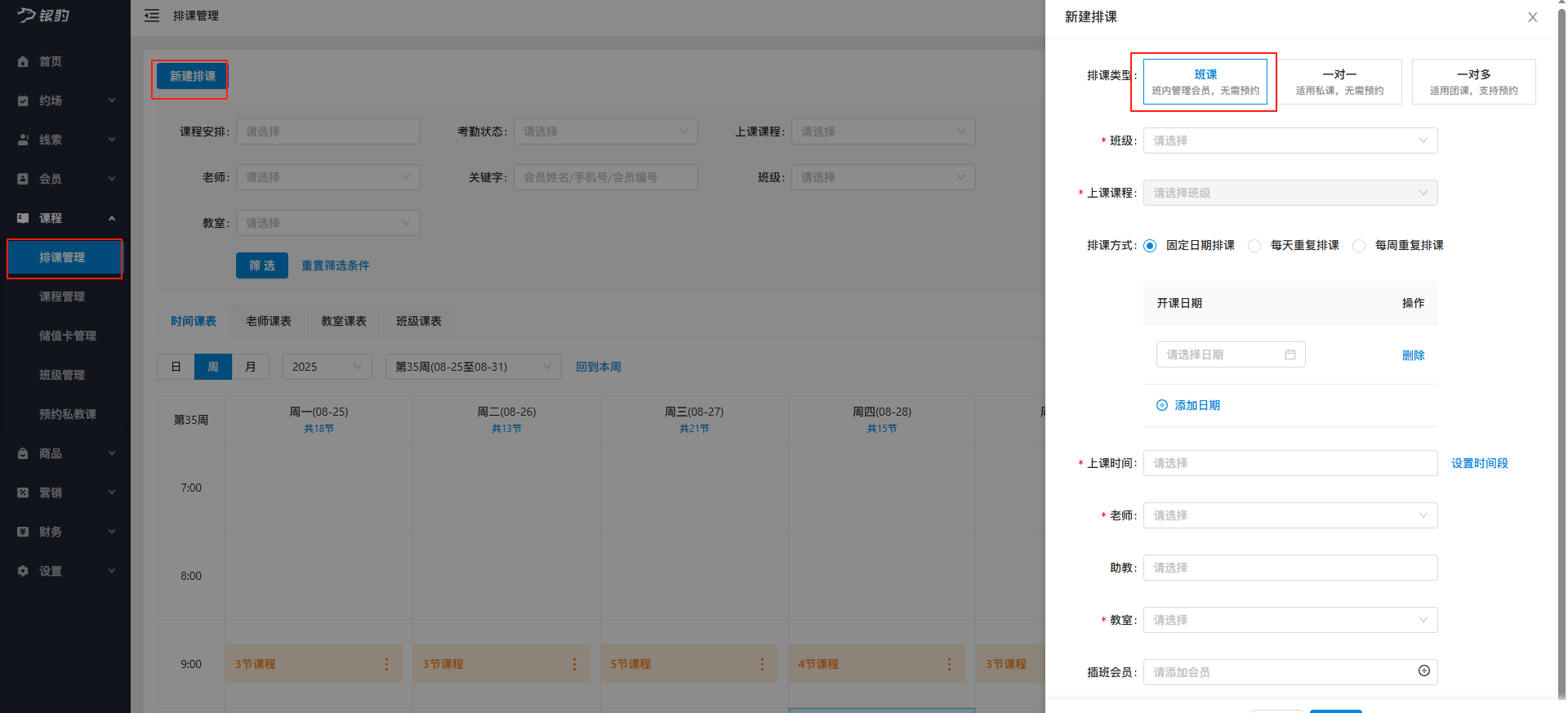Click the 设置时间段 link
This screenshot has height=713, width=1568.
1479,463
